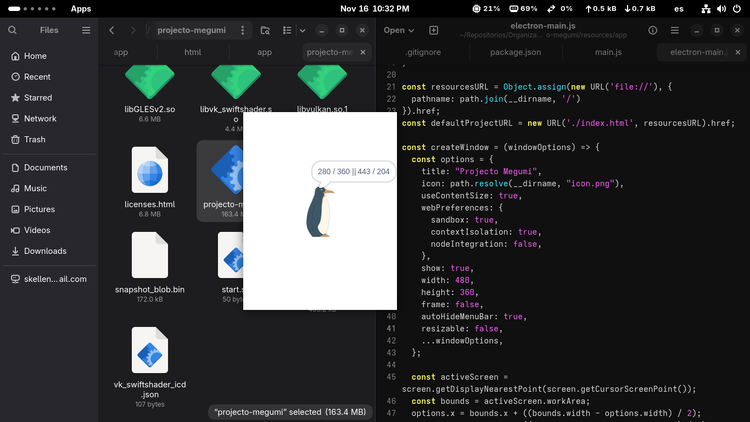Expand view options dropdown in Files
750x422 pixels.
[x=302, y=30]
